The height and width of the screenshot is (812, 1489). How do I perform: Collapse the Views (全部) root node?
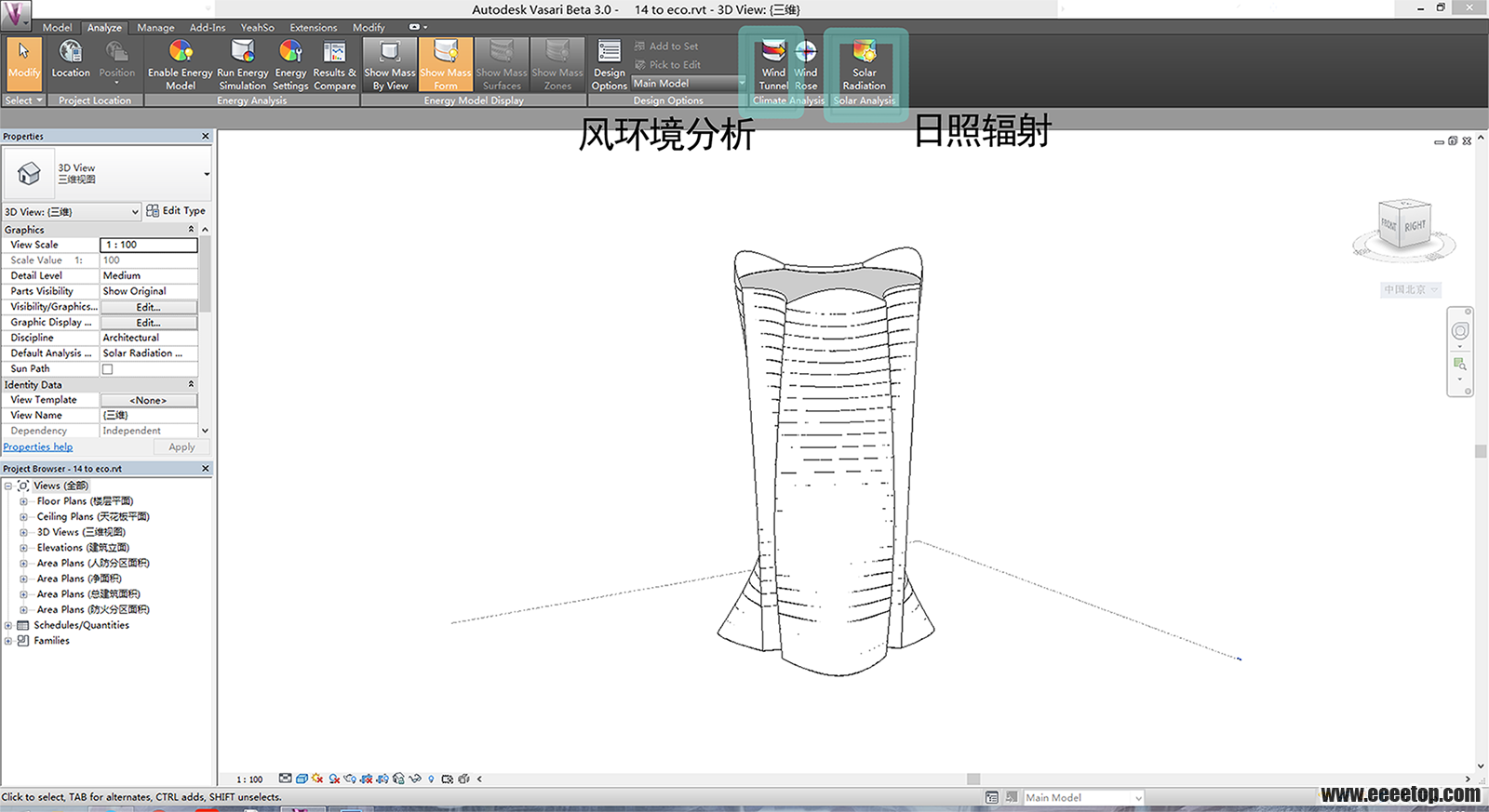pos(8,486)
